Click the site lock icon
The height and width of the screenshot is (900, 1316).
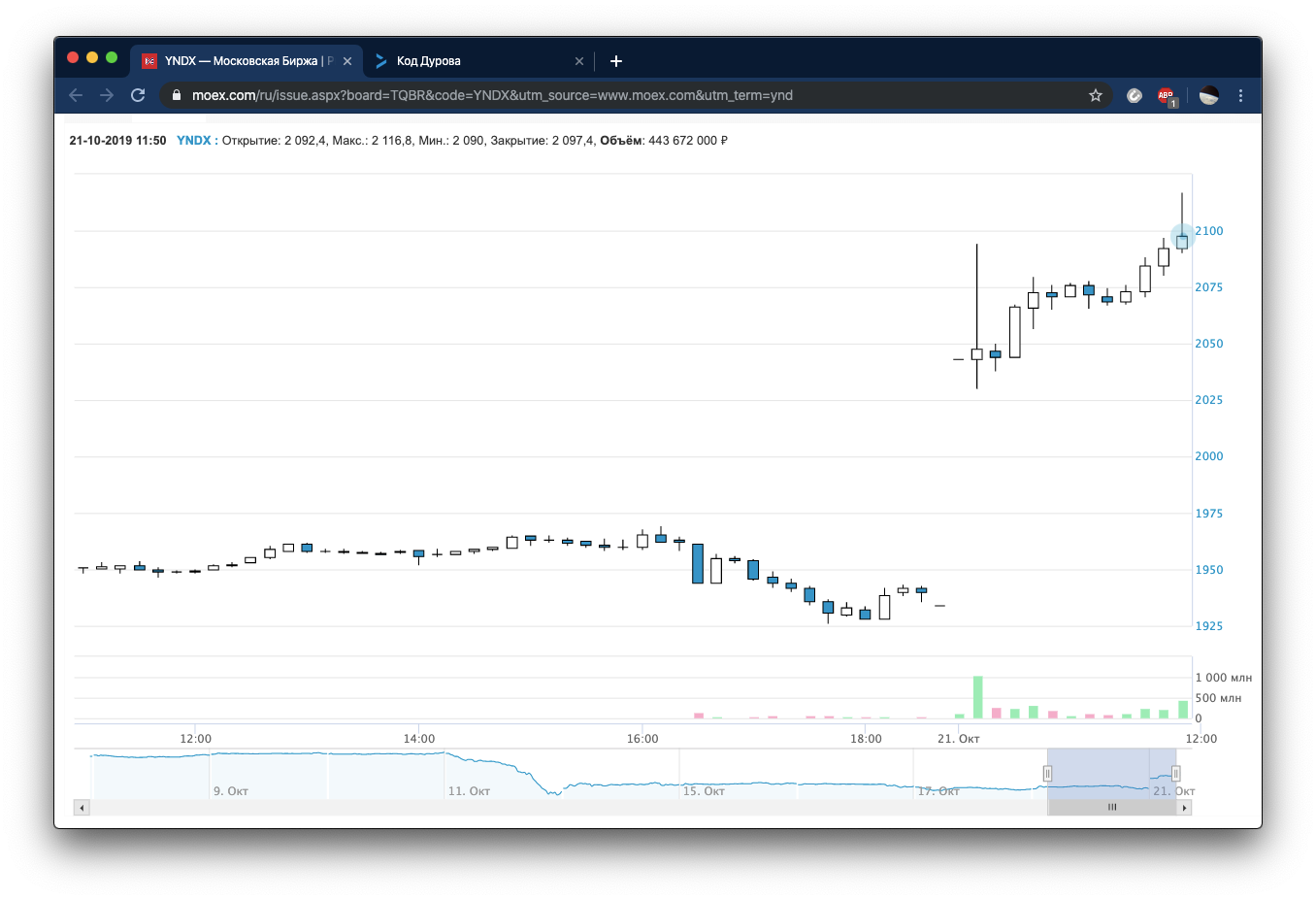(x=176, y=95)
